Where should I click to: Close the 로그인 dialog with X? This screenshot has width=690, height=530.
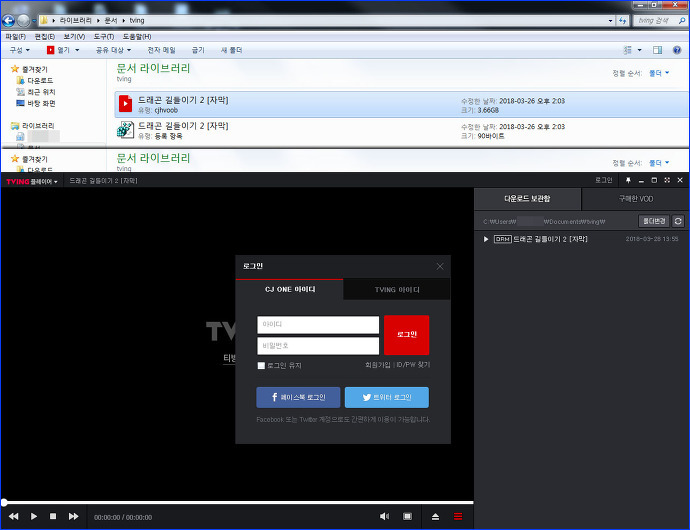[x=440, y=266]
